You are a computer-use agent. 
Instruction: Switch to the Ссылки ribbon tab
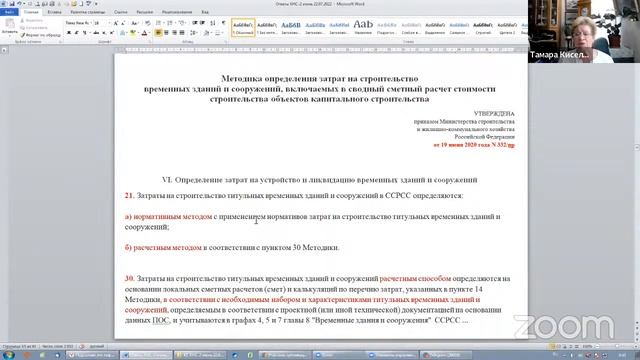[x=120, y=12]
